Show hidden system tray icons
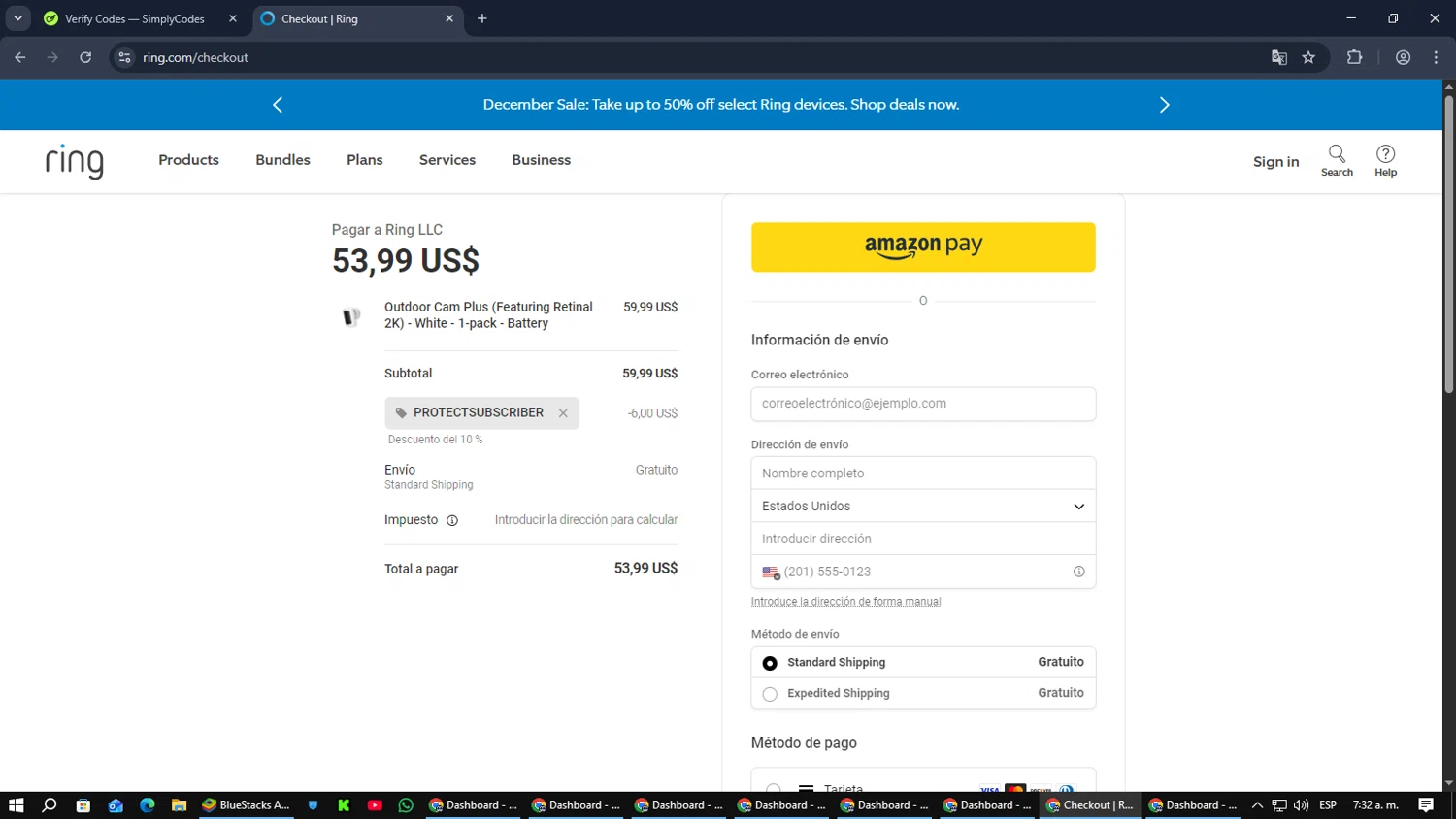This screenshot has width=1456, height=819. click(x=1257, y=805)
